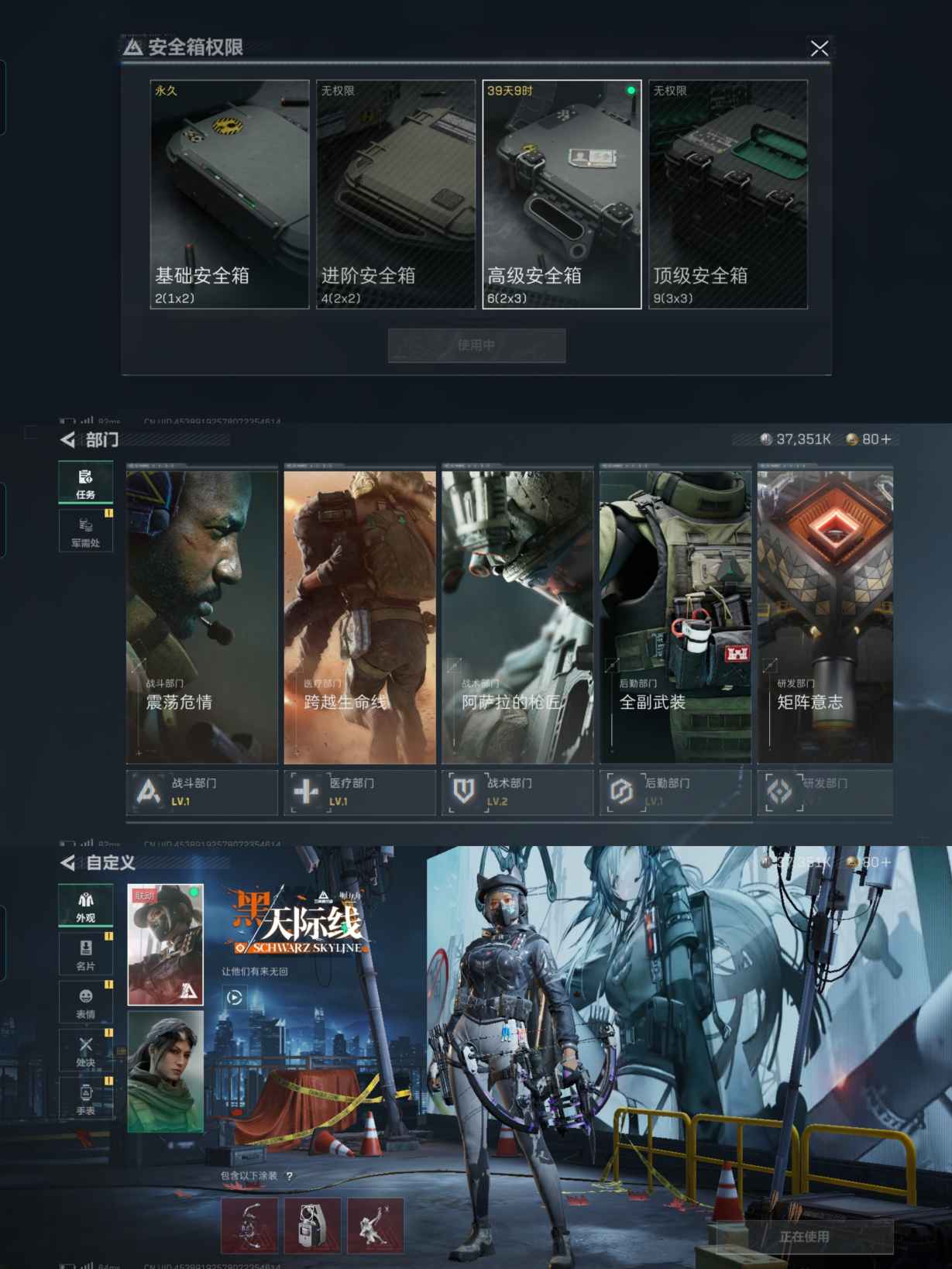Open the 名片 namecard tab
Viewport: 952px width, 1269px height.
coord(85,954)
